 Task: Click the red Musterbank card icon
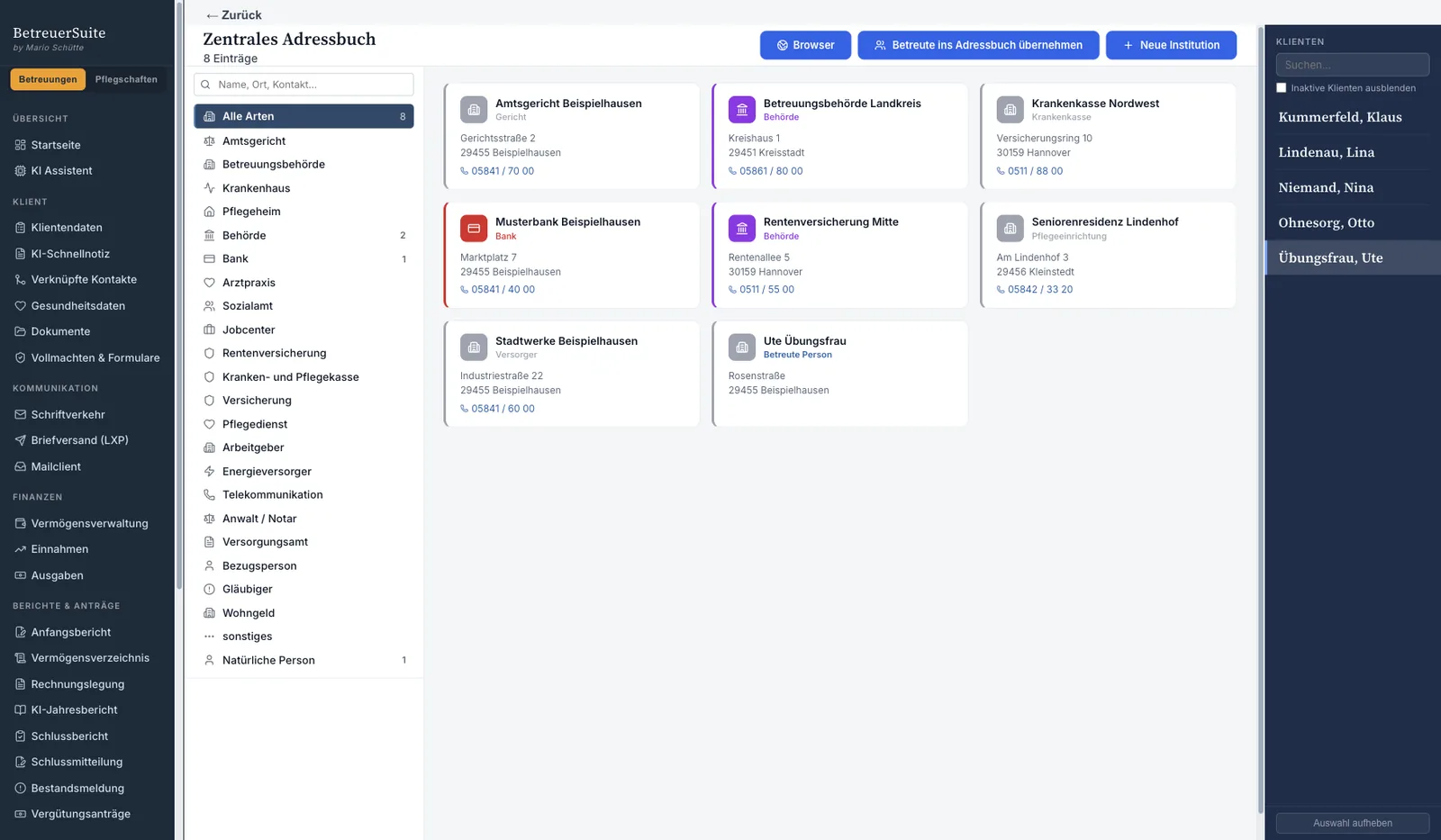point(474,229)
